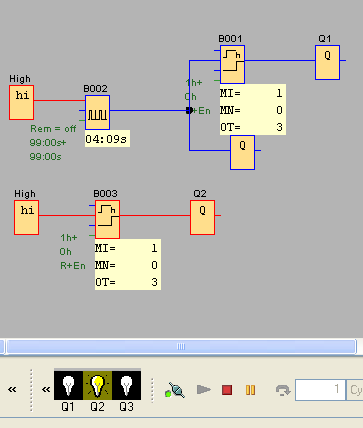The width and height of the screenshot is (363, 428).
Task: Expand the double chevron beside Q1 lamp
Action: pos(46,389)
